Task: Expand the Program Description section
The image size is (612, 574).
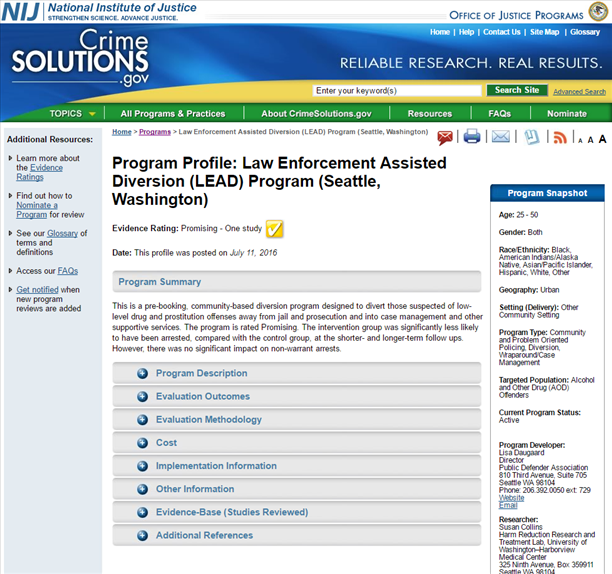Action: [297, 373]
